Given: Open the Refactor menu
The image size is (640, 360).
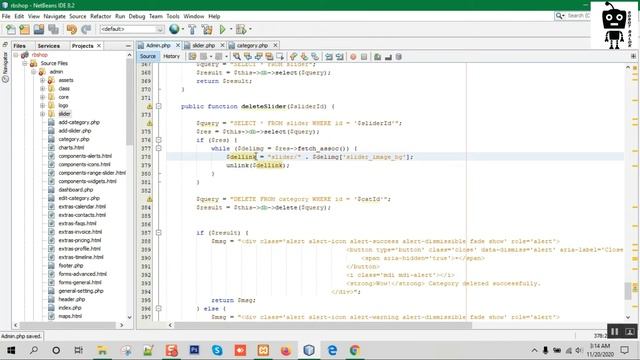Looking at the screenshot, I should (100, 16).
